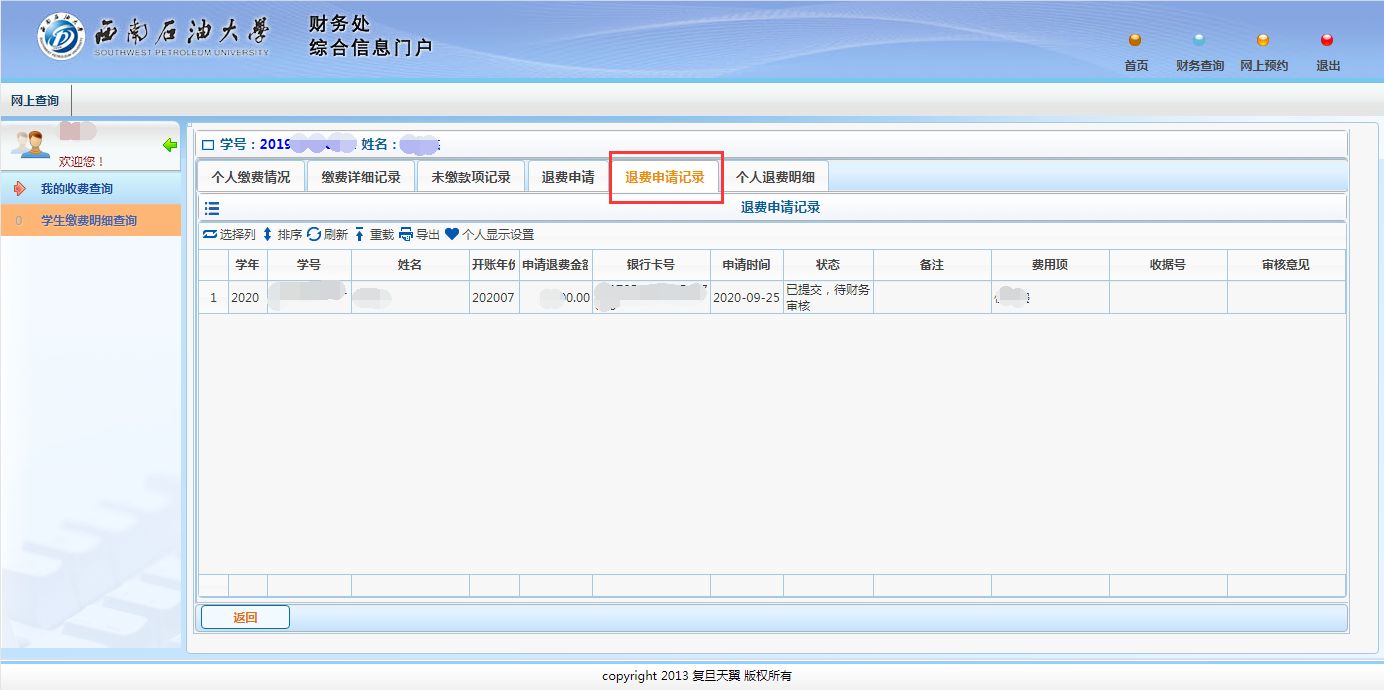This screenshot has width=1384, height=690.
Task: Select the 未缴款项记录 tab
Action: pos(470,177)
